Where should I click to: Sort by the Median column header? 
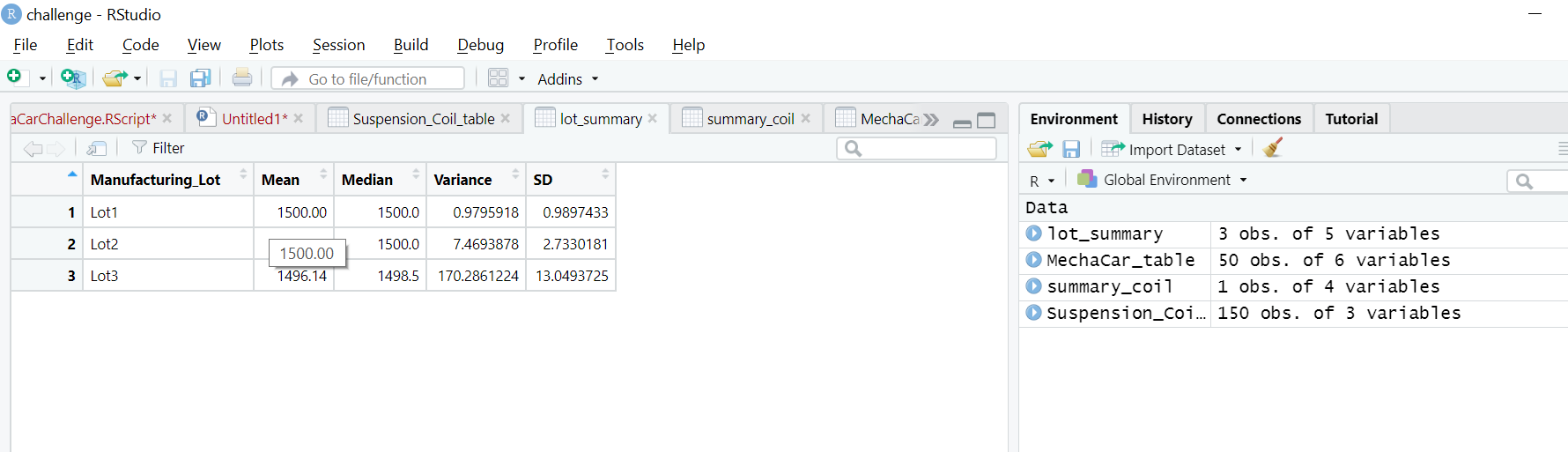coord(381,180)
